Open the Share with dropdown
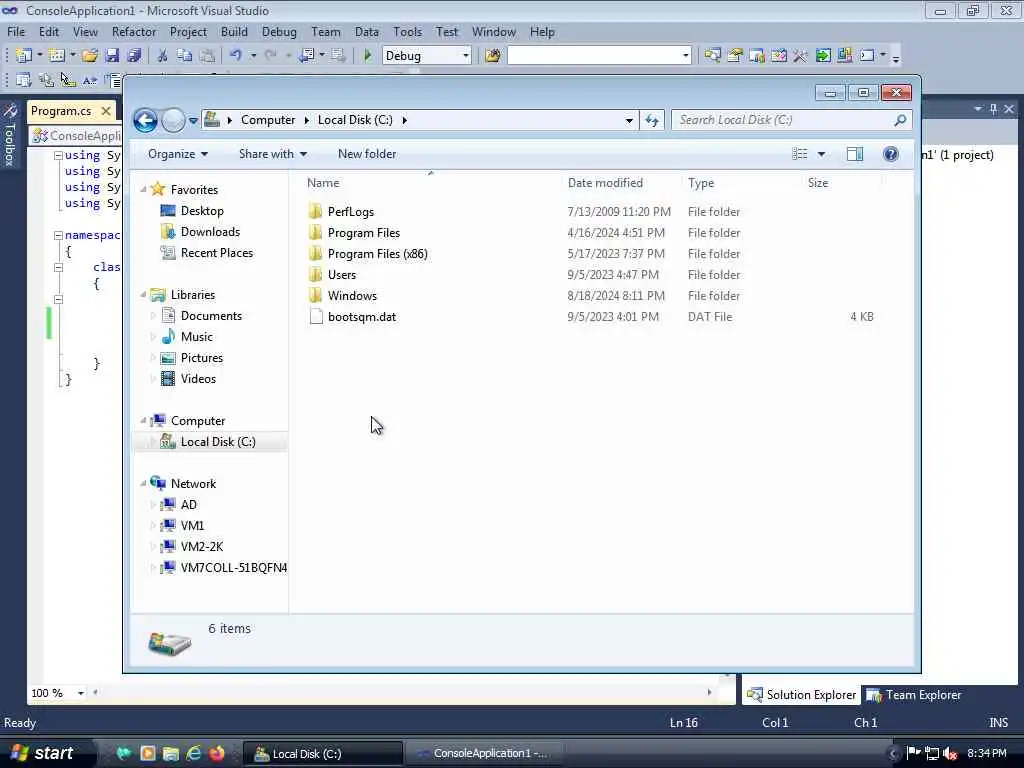 pyautogui.click(x=272, y=154)
